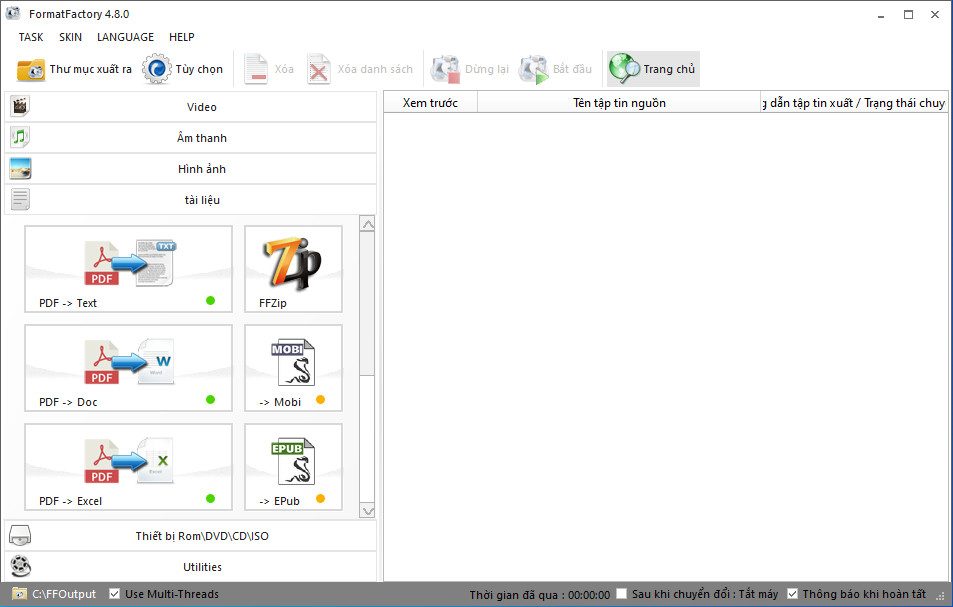Click Xóa danh sách clear list icon

click(318, 69)
